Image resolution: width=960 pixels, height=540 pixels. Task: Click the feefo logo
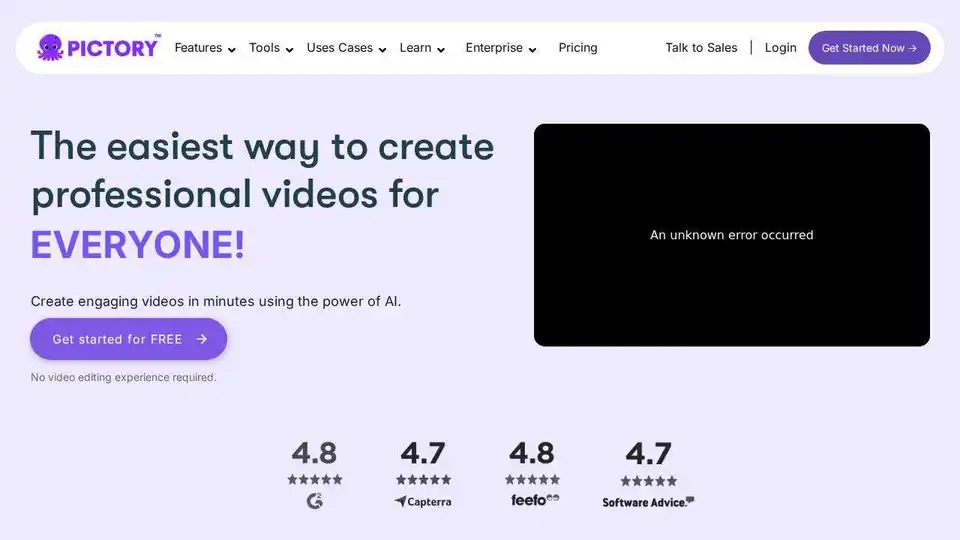point(534,500)
